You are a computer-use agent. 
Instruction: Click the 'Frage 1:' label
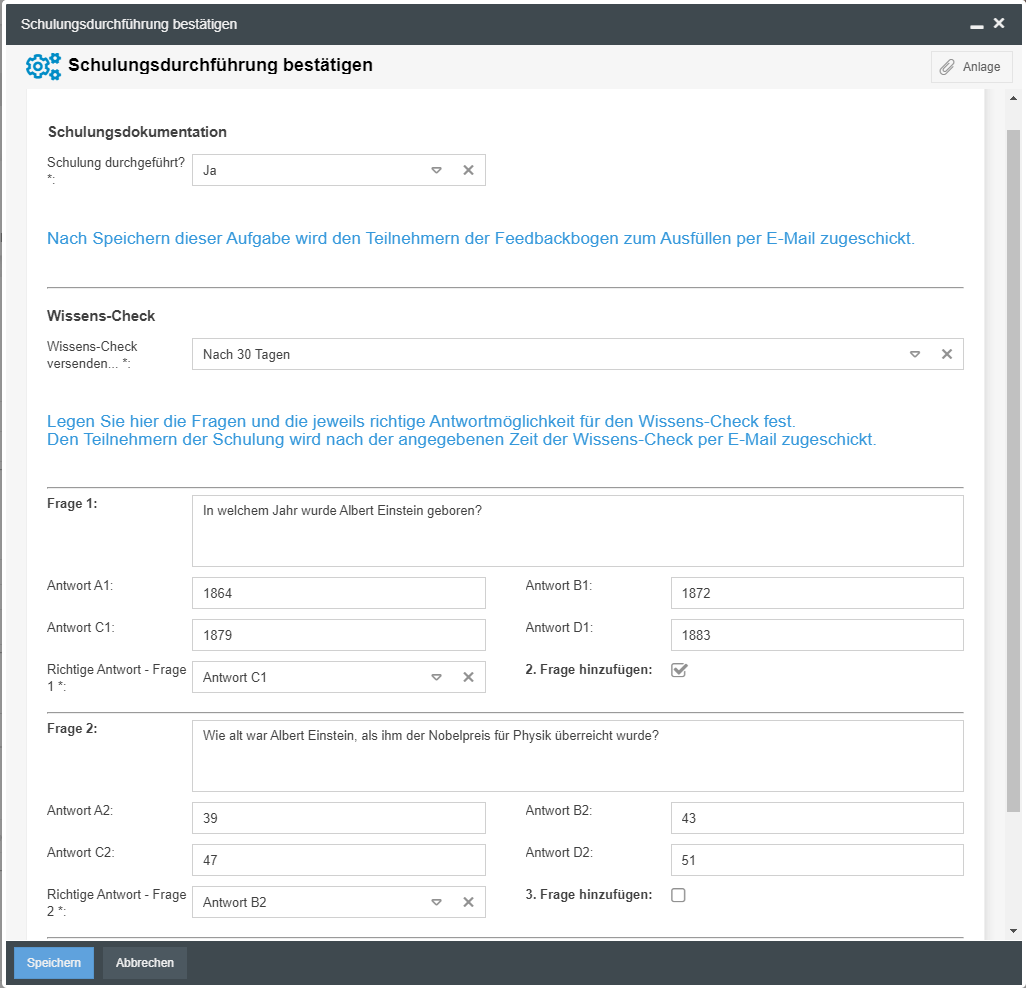point(72,504)
